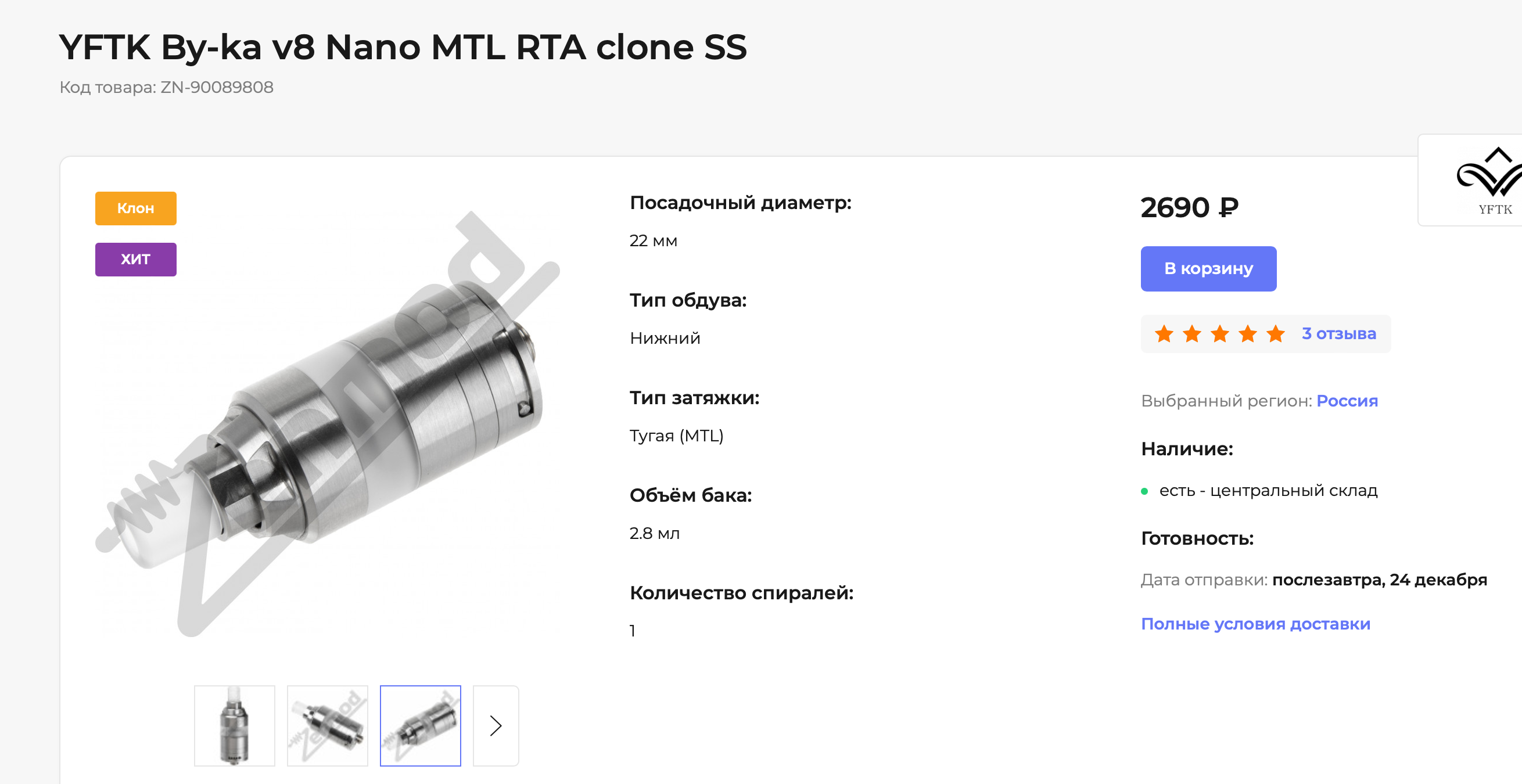Click the next thumbnail arrow chevron
1522x784 pixels.
click(496, 725)
